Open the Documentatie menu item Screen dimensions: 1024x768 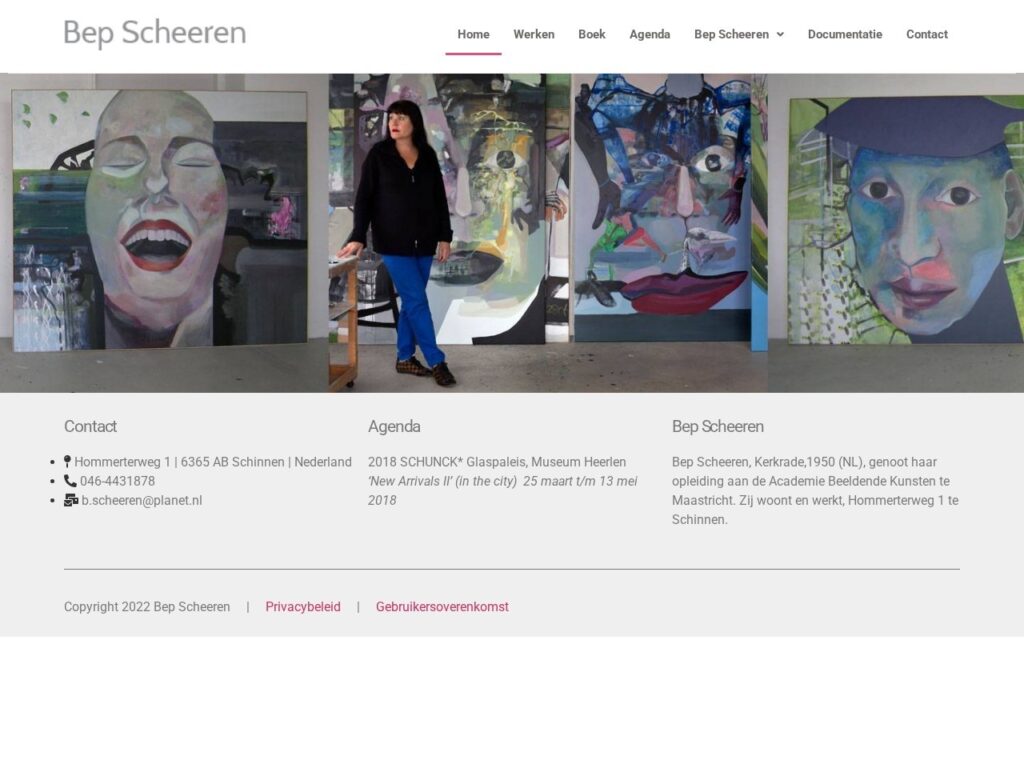point(845,34)
